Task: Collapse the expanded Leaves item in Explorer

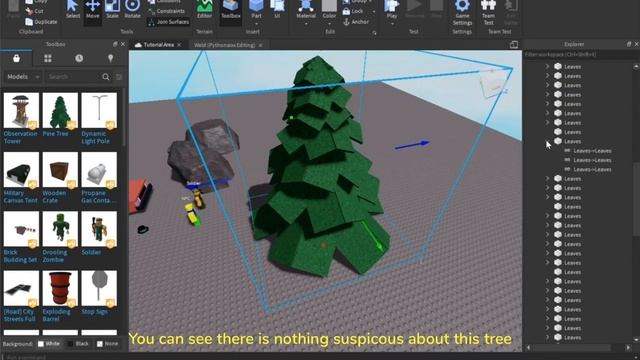Action: 548,141
